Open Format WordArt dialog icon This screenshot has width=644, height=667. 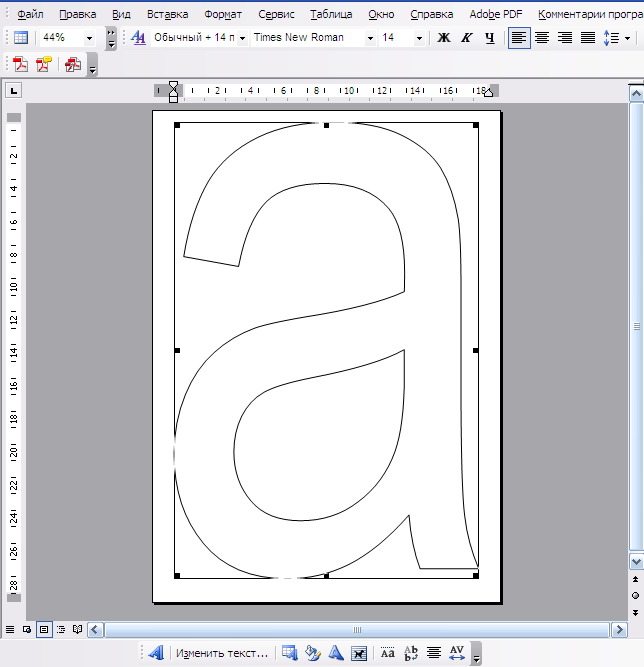pyautogui.click(x=313, y=653)
